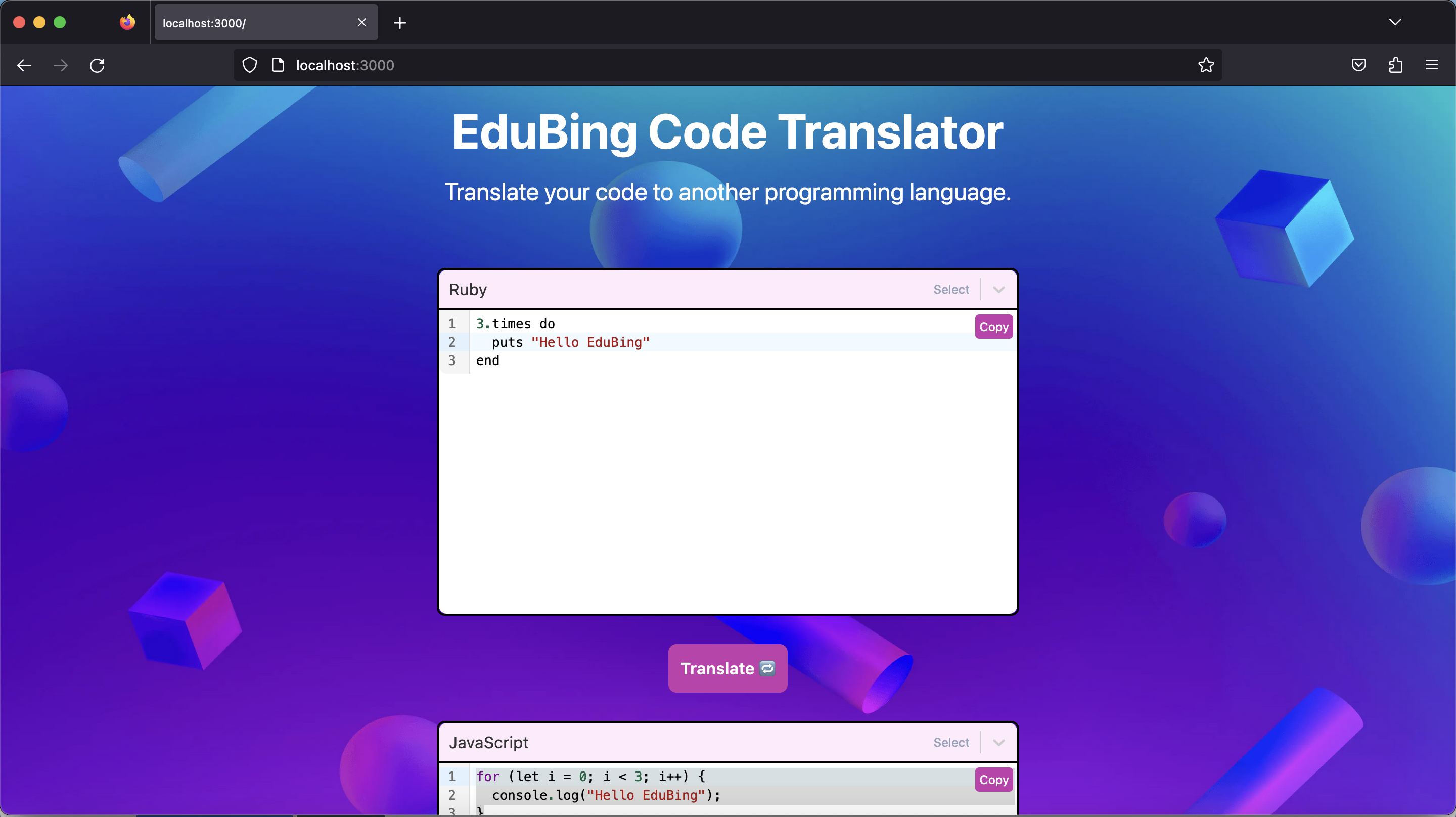Click the browser back arrow

click(x=24, y=65)
